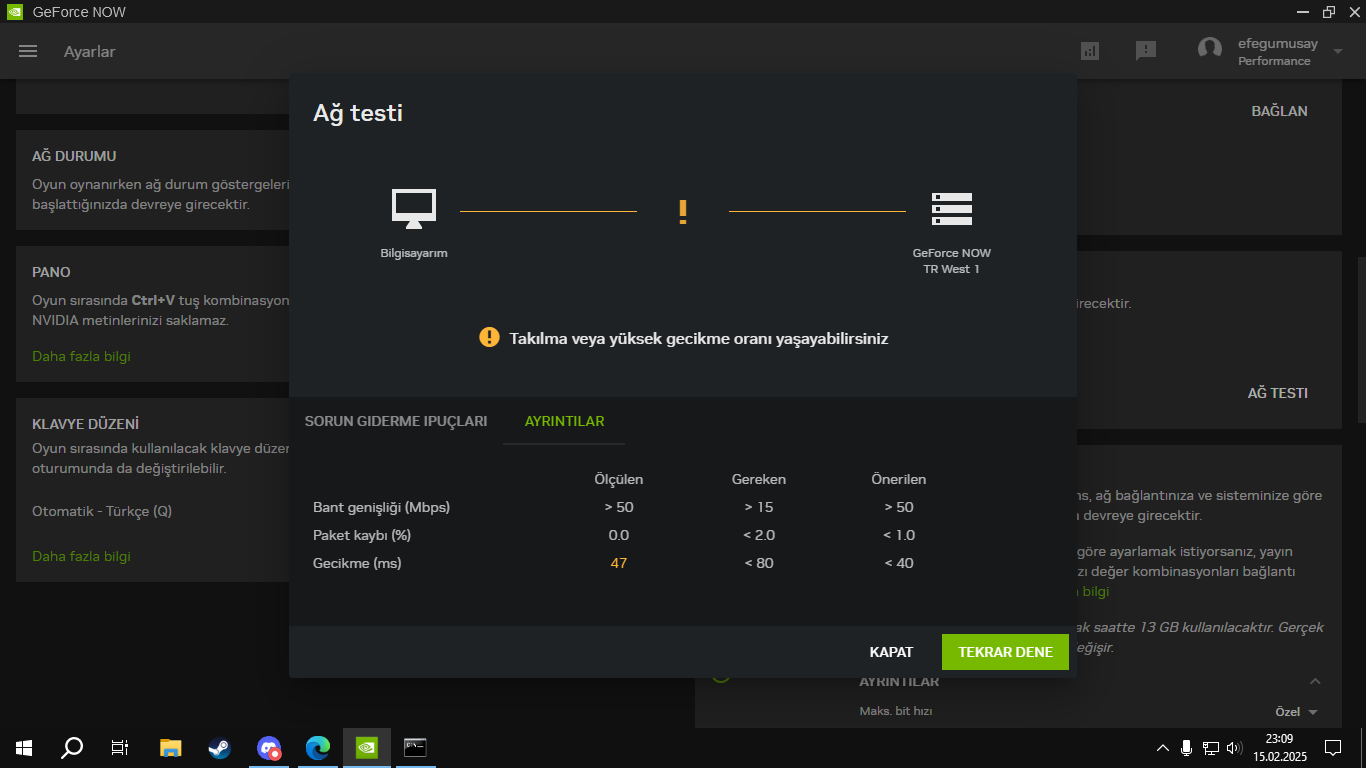This screenshot has height=768, width=1366.
Task: Open the hamburger menu next to Ayarlar
Action: coord(28,51)
